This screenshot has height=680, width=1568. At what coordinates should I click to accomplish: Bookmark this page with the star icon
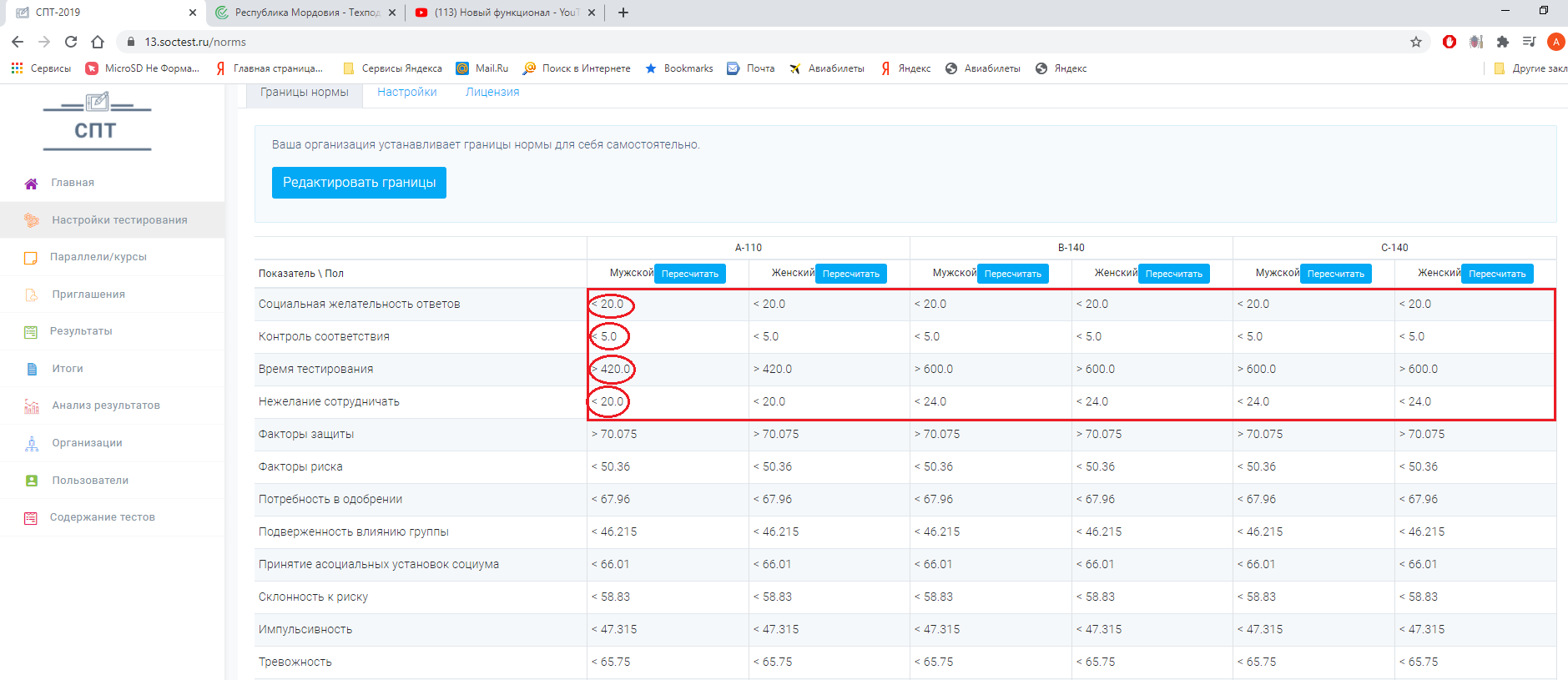[1416, 42]
